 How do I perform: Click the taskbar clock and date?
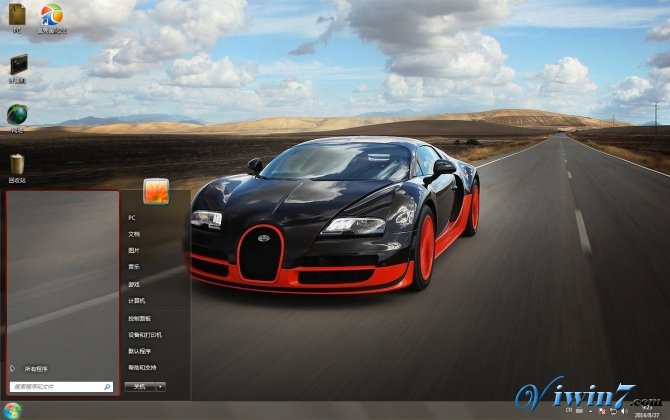[647, 411]
